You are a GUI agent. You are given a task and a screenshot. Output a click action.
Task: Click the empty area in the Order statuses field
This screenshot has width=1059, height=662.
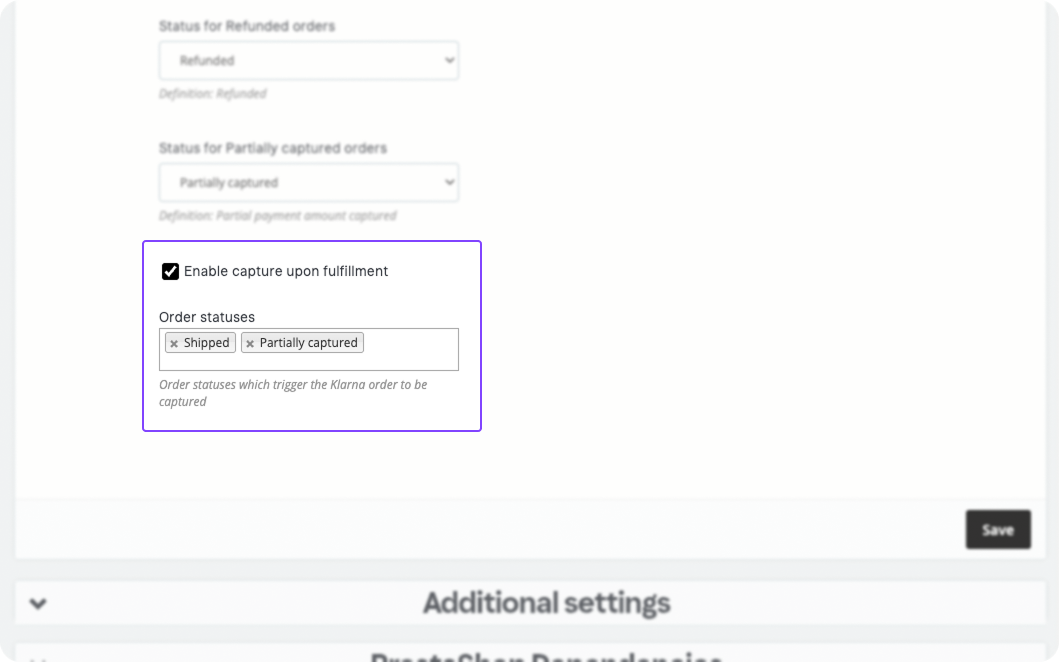(410, 349)
